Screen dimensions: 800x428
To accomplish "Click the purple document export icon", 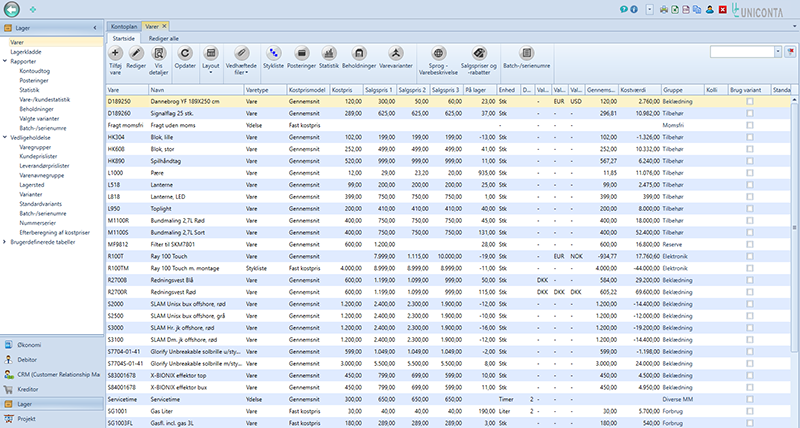I will coord(686,9).
